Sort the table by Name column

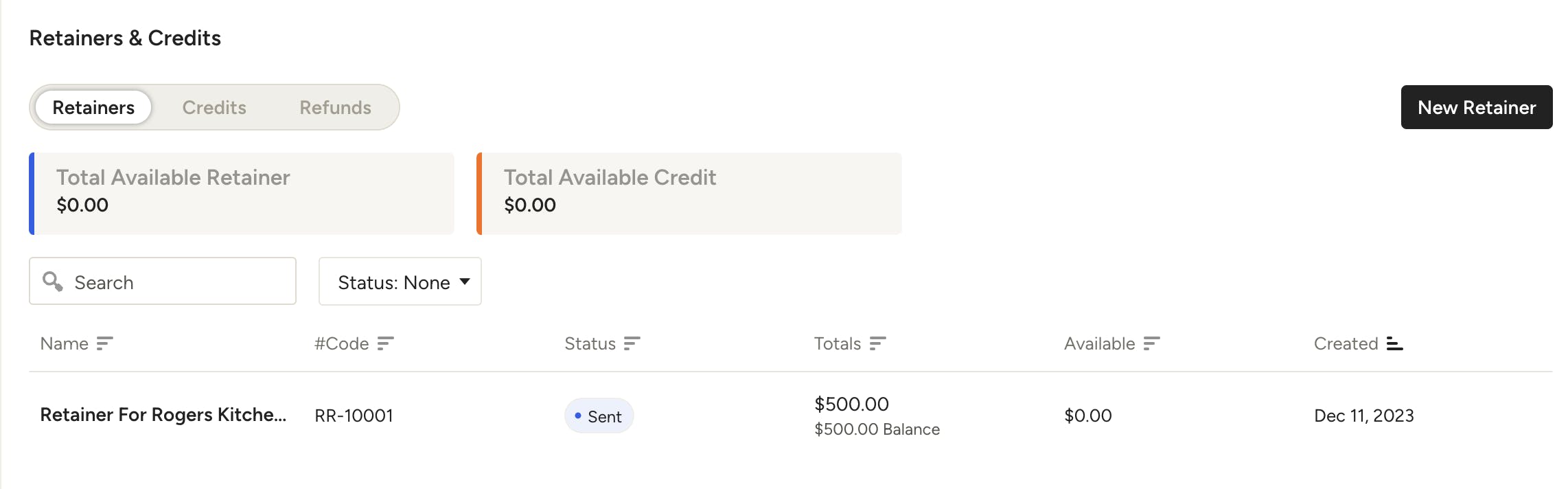104,343
